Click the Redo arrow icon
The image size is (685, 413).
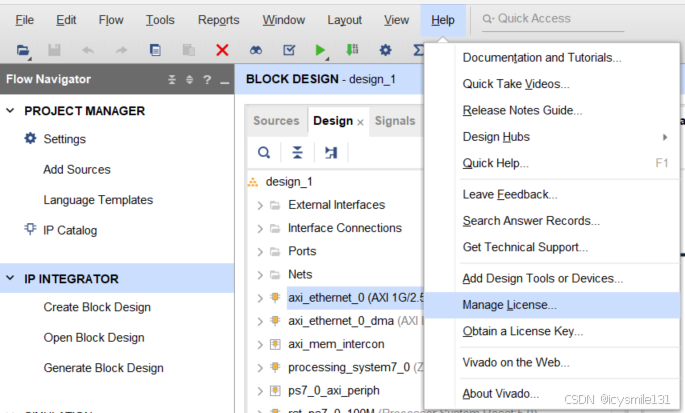(121, 50)
